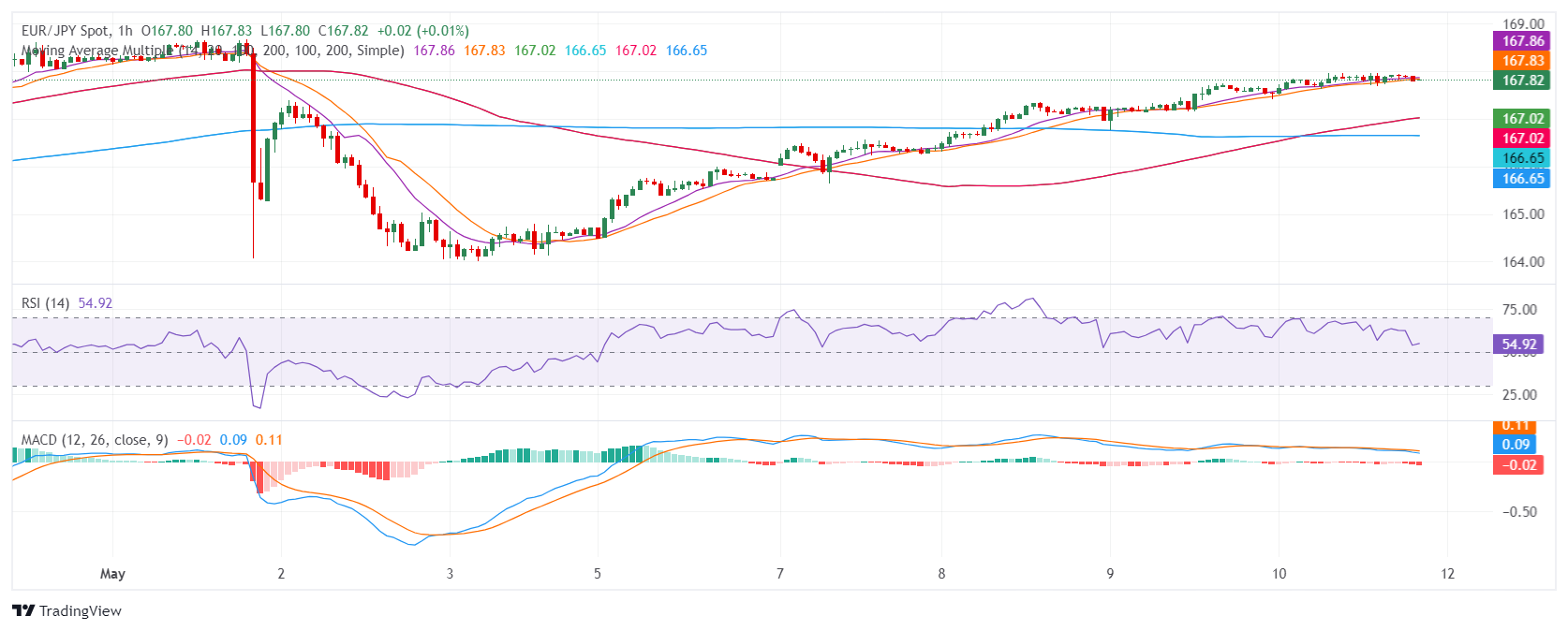
Task: Click the May date label on time axis
Action: click(112, 573)
